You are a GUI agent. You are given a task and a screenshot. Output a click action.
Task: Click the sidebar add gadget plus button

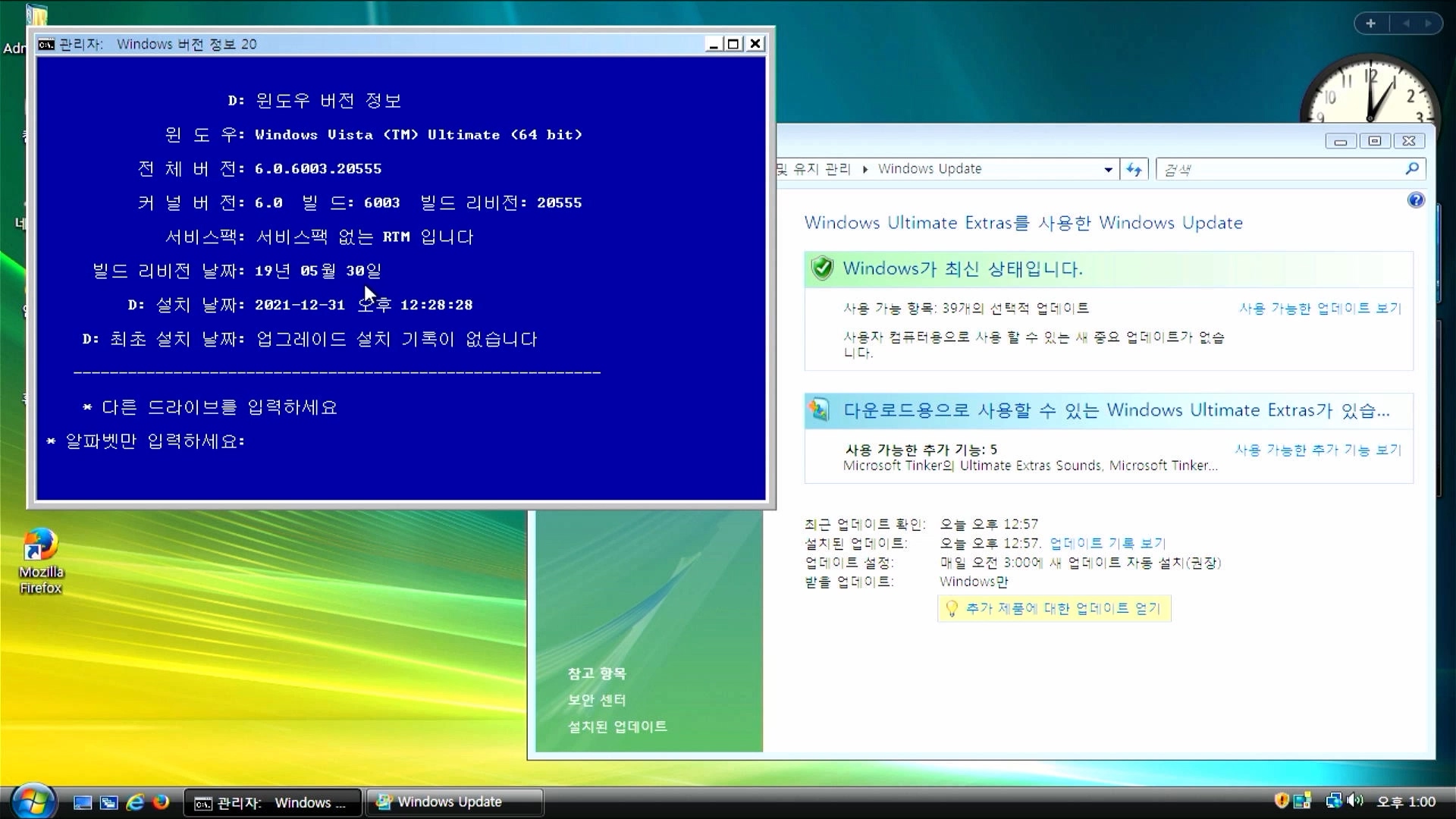[1370, 24]
